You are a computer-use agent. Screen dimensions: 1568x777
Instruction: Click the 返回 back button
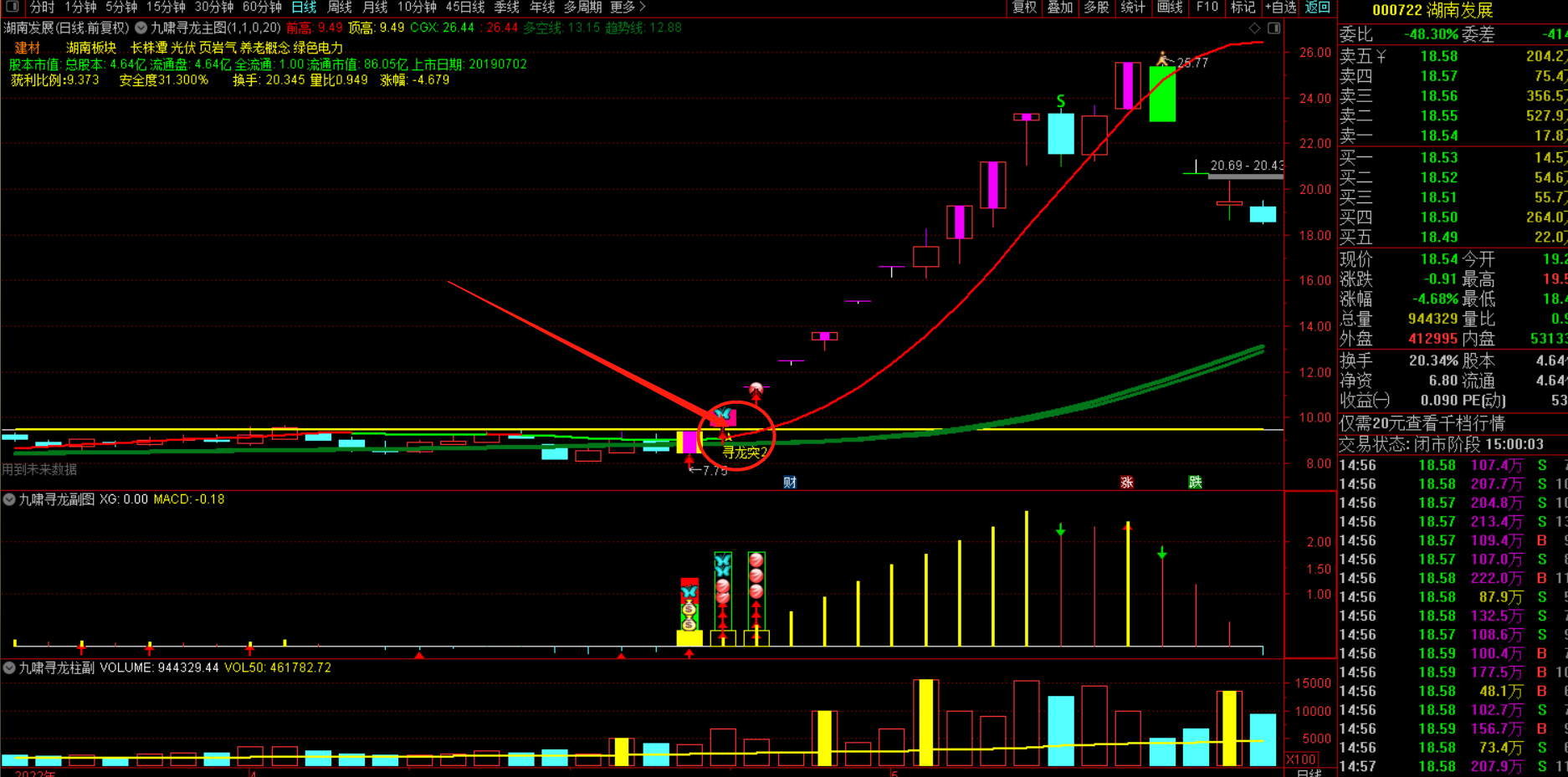coord(1317,7)
